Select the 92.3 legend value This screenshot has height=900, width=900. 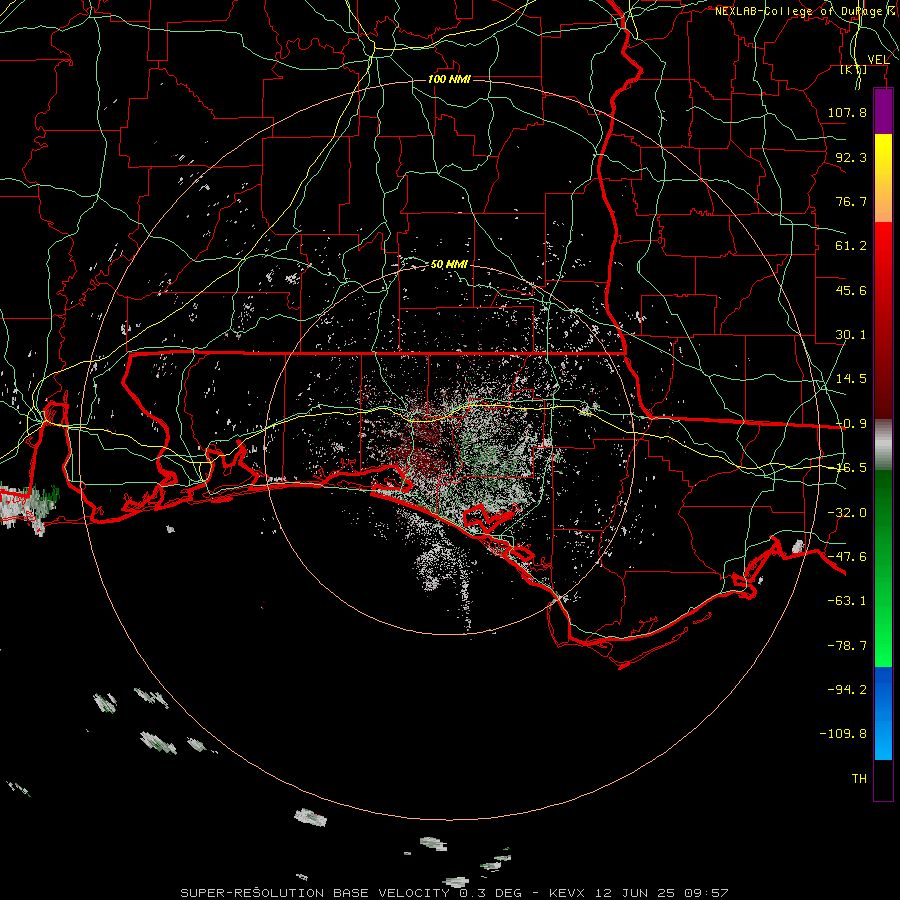(x=851, y=157)
